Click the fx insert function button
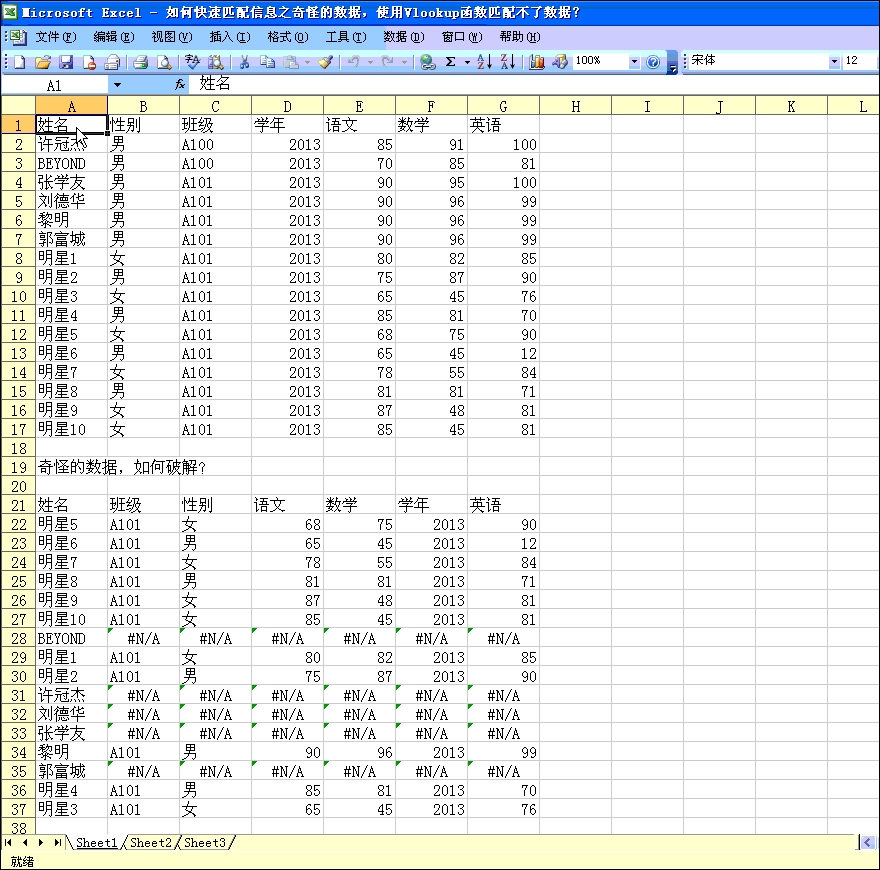The width and height of the screenshot is (880, 870). point(180,85)
